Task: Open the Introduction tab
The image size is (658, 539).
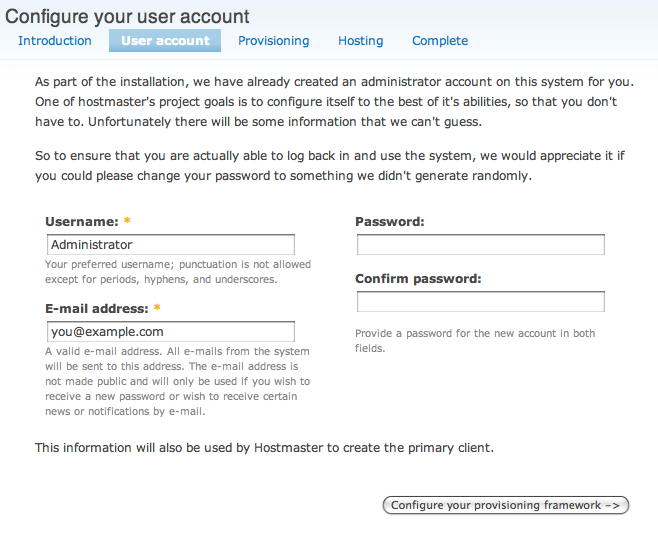Action: (55, 41)
